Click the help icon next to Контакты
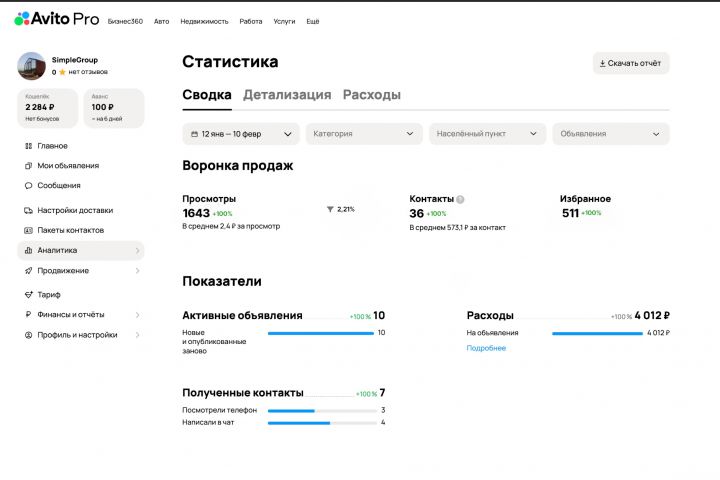The width and height of the screenshot is (720, 480). 460,199
